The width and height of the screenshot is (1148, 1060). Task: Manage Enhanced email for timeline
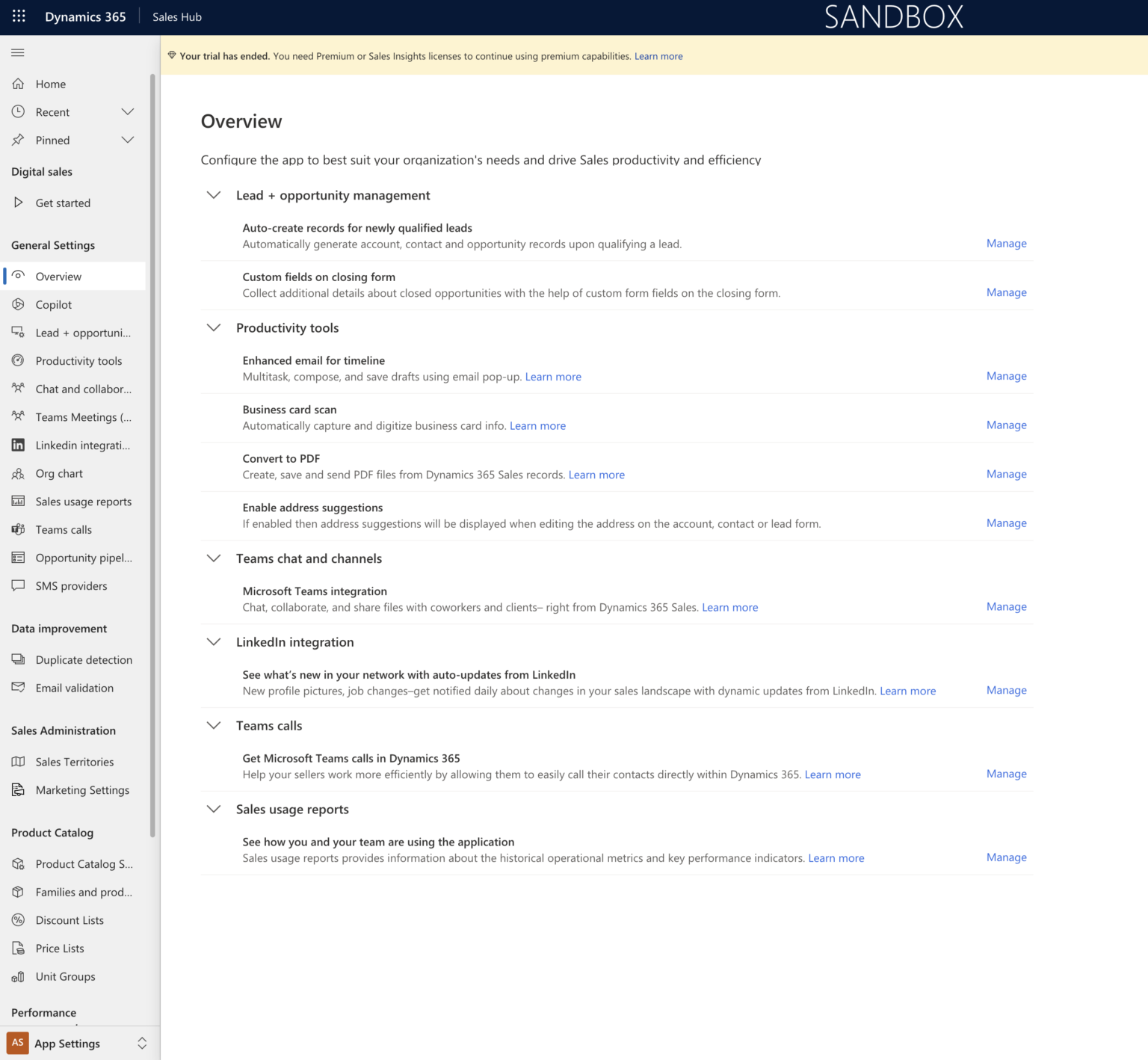pyautogui.click(x=1006, y=376)
